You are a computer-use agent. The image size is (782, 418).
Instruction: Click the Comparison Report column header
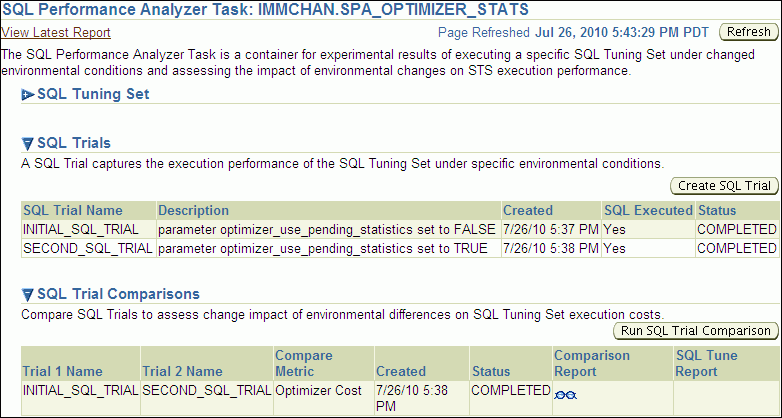click(592, 363)
